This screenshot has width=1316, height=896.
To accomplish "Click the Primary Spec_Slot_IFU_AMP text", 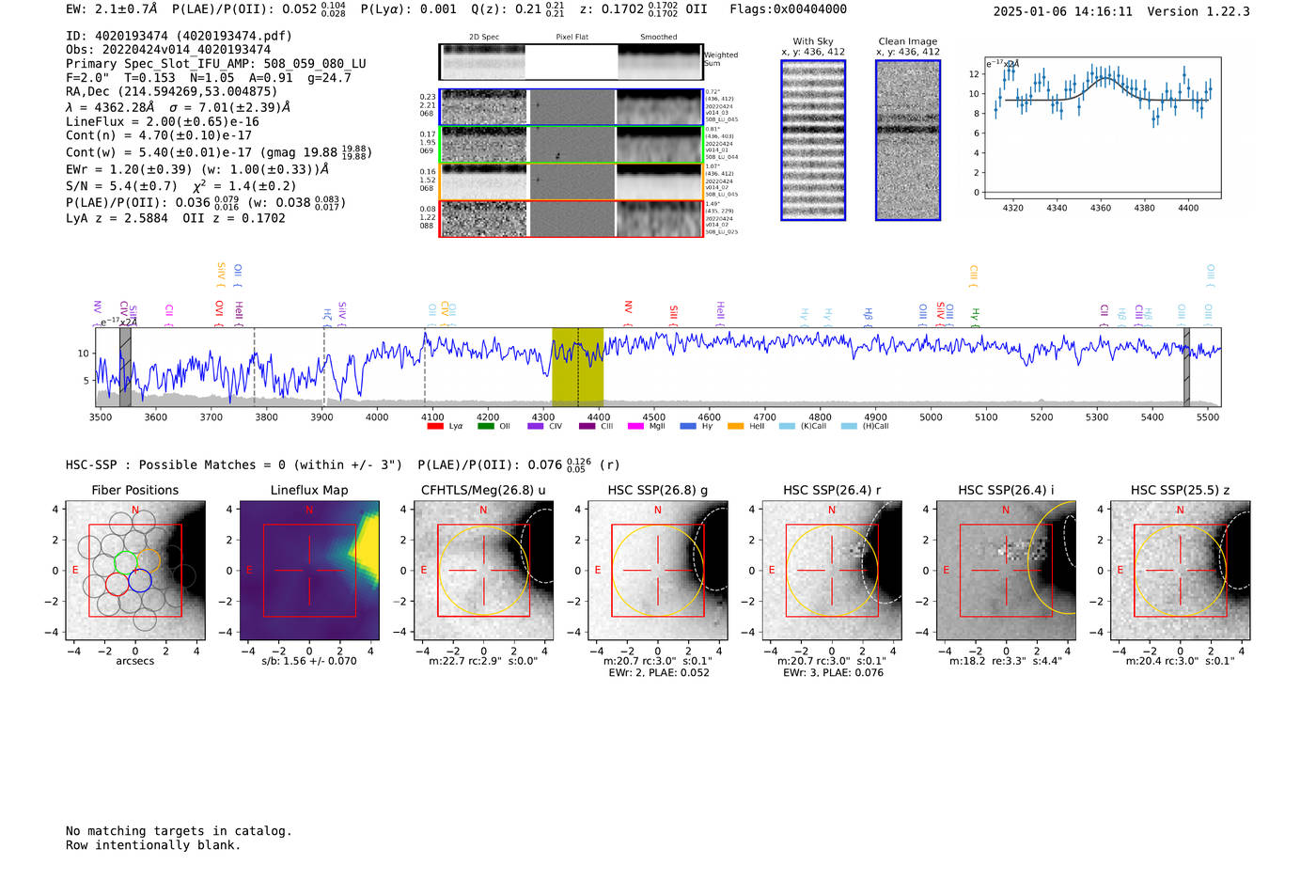I will 216,64.
